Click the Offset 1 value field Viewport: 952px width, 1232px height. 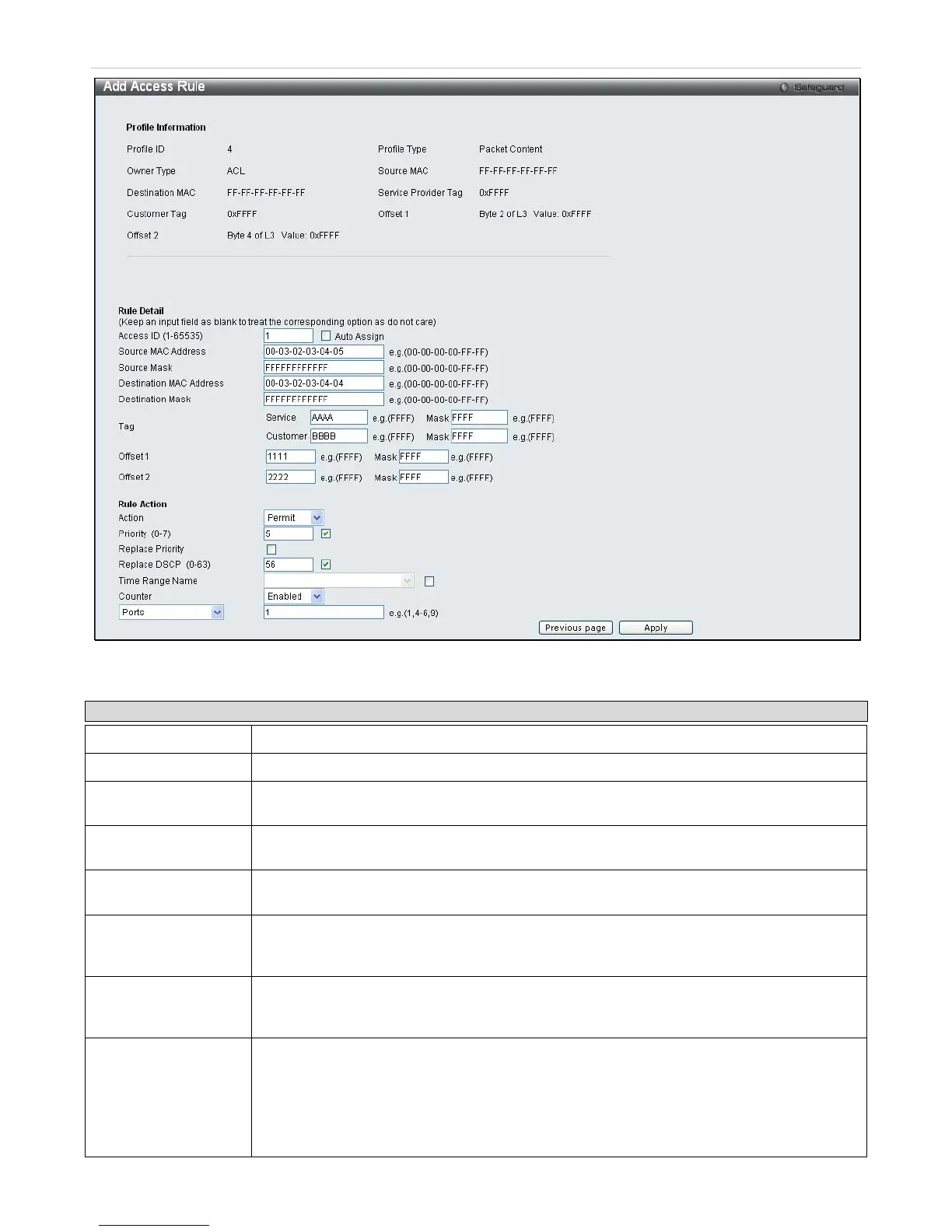tap(291, 457)
